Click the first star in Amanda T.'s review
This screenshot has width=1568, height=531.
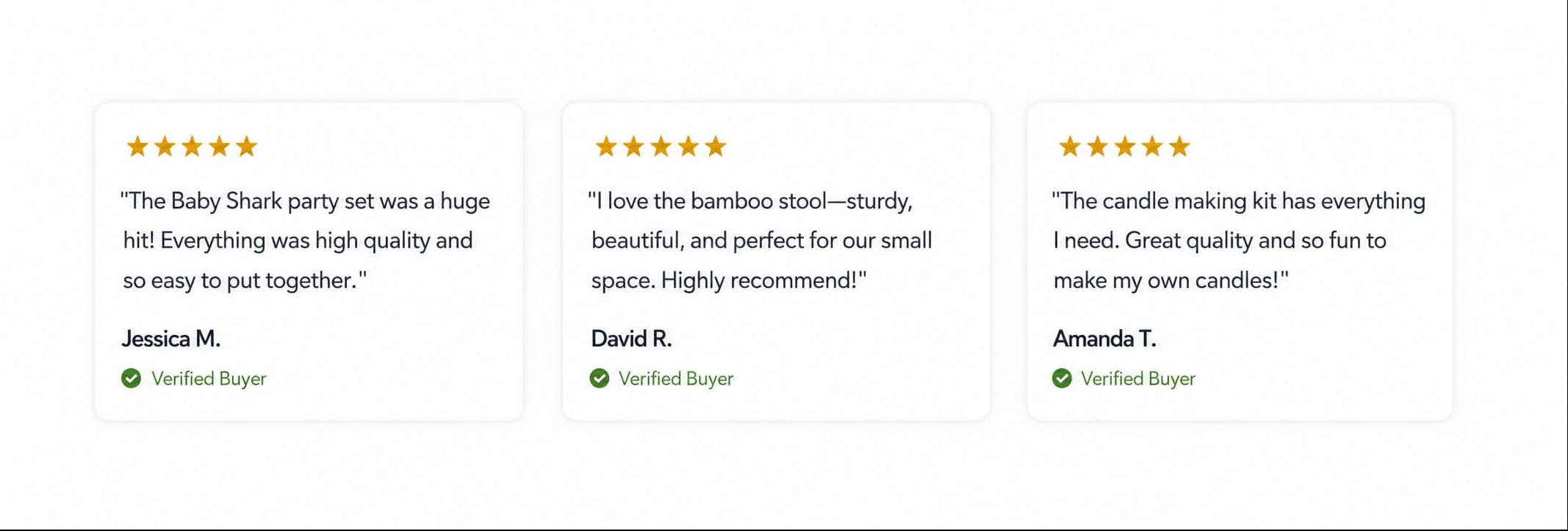[x=1070, y=146]
